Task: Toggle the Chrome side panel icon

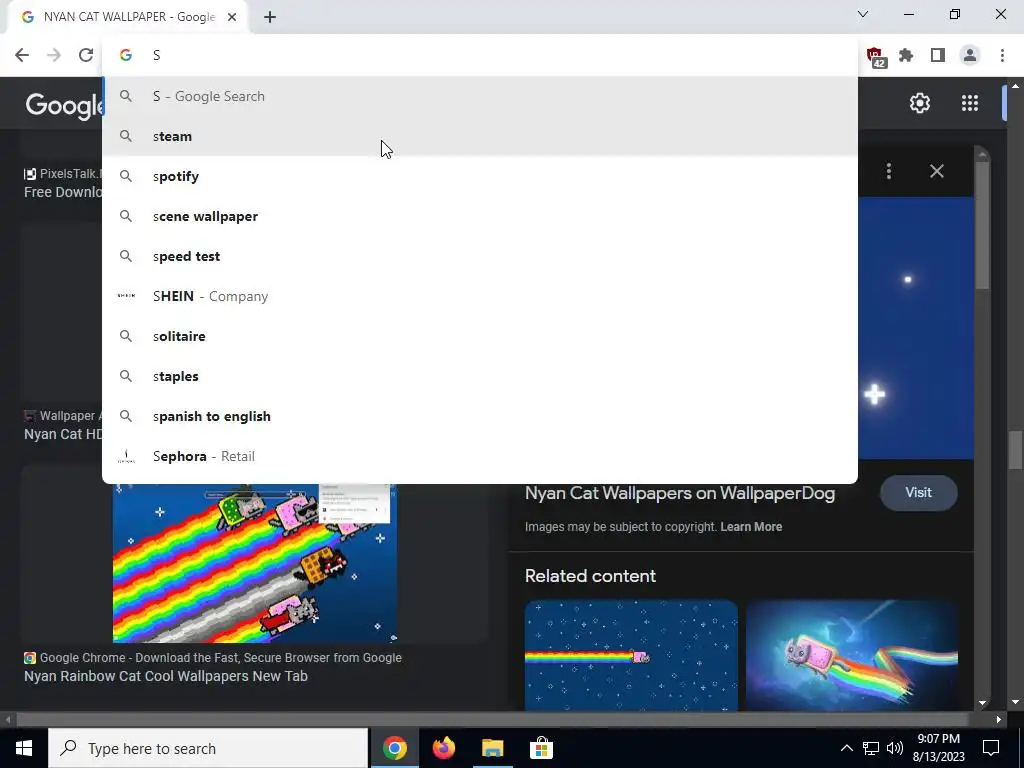Action: pyautogui.click(x=938, y=56)
